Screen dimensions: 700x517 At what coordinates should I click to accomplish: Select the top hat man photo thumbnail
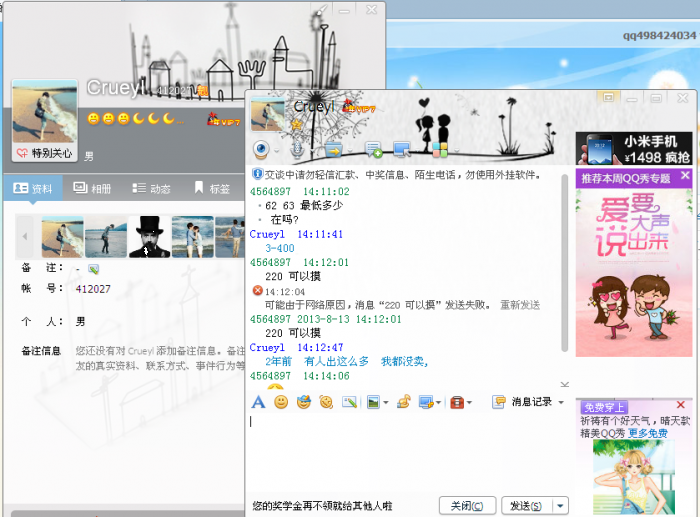[150, 237]
